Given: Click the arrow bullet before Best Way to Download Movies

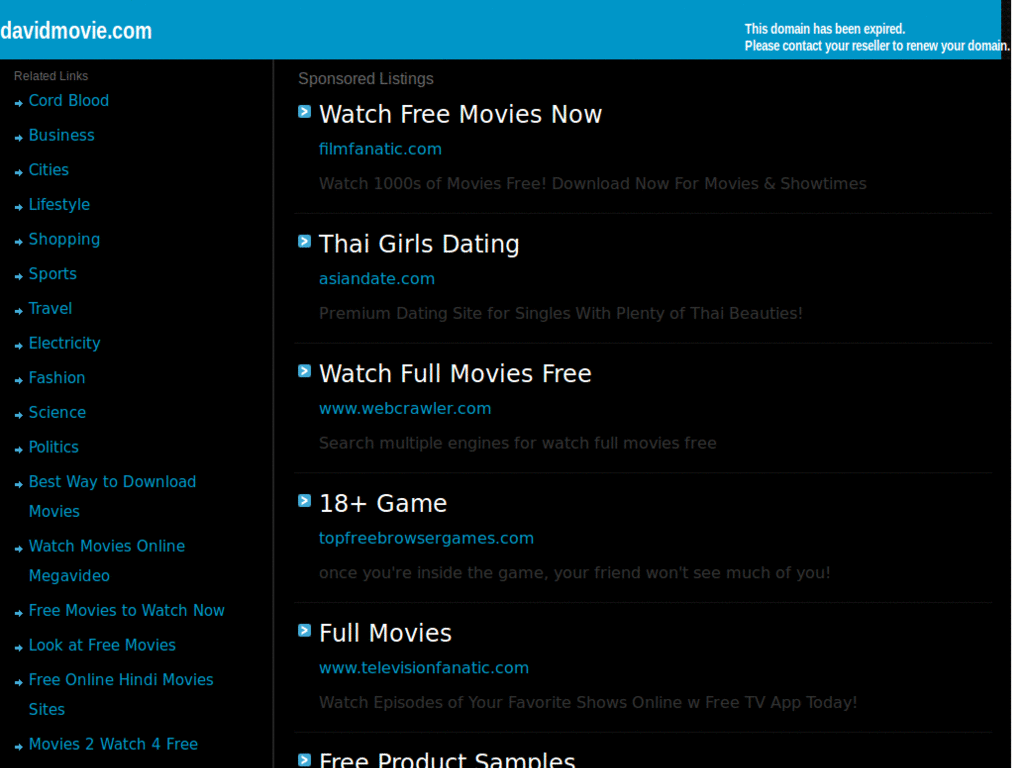Looking at the screenshot, I should [18, 484].
